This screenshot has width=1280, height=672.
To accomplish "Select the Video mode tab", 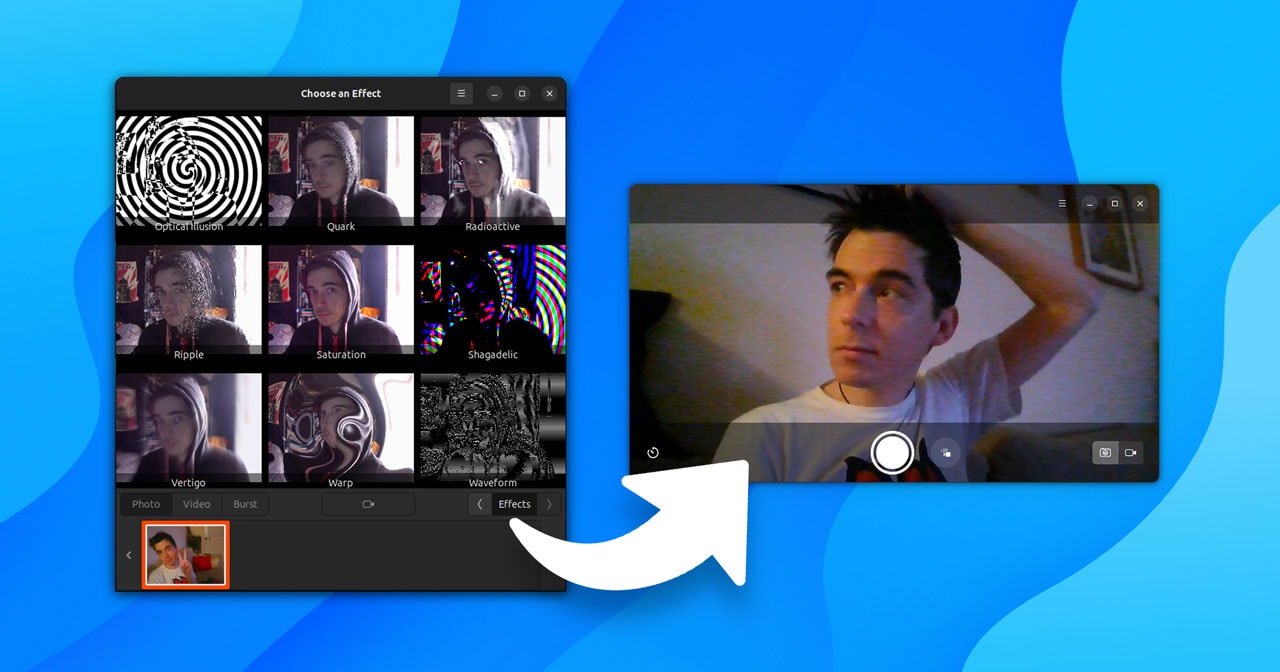I will point(196,504).
